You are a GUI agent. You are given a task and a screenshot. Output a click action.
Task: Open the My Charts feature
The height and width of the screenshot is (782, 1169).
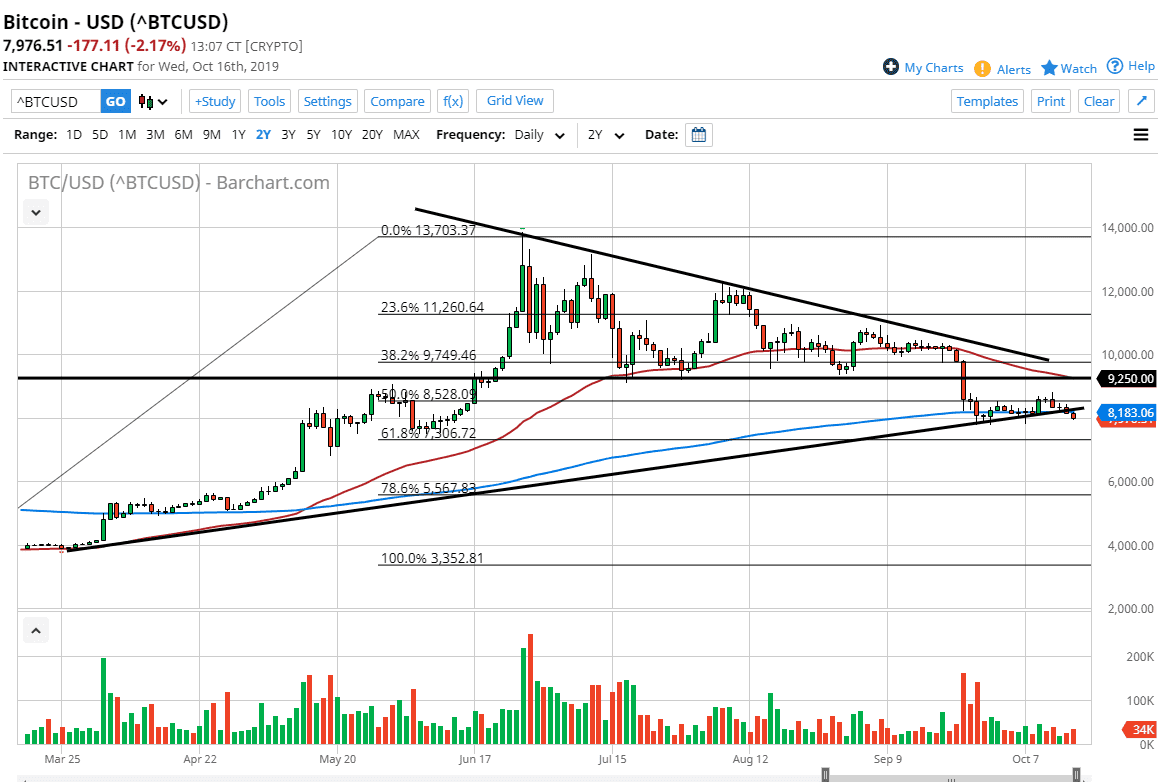pos(922,67)
